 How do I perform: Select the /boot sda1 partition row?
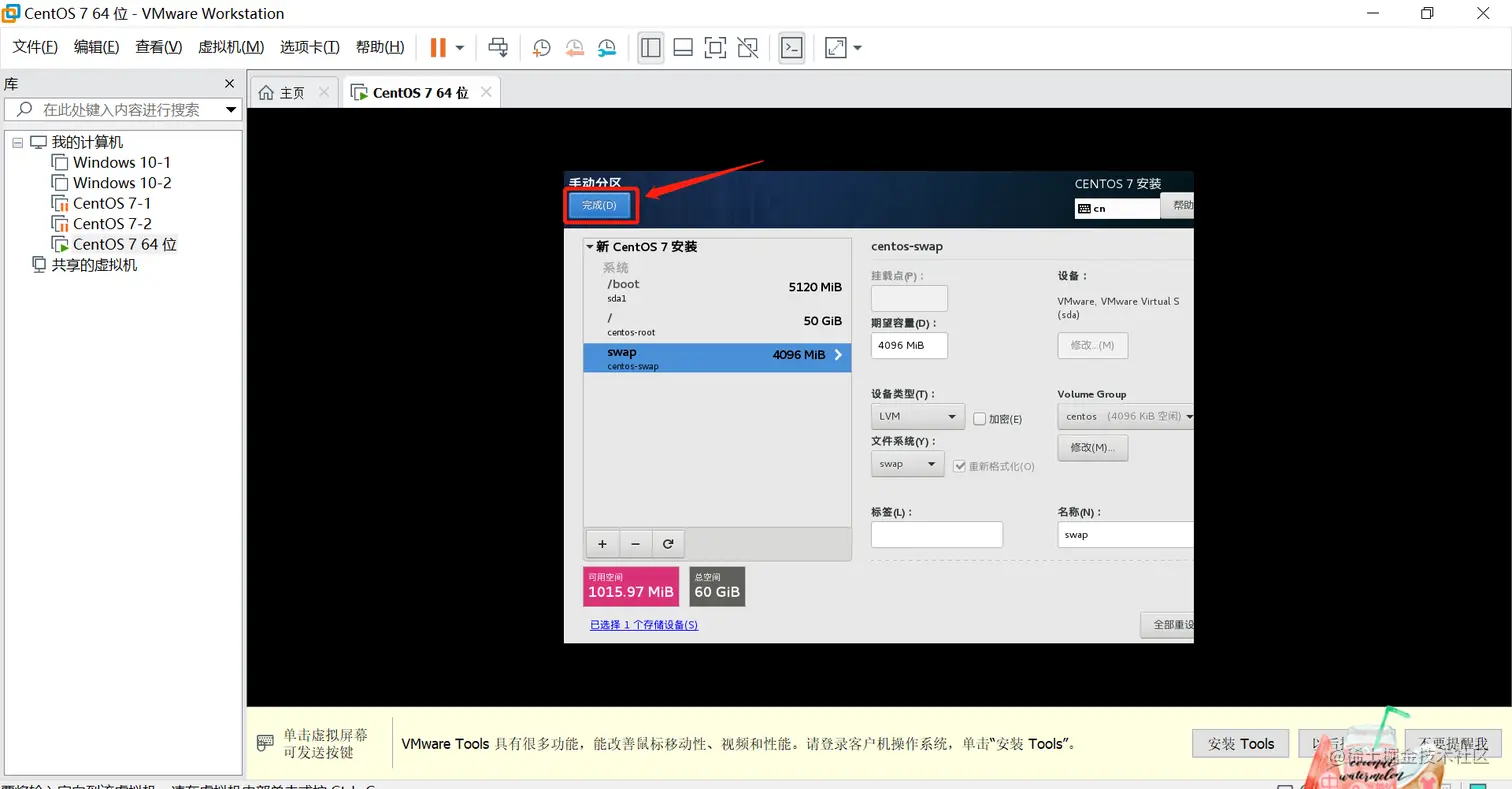(717, 290)
